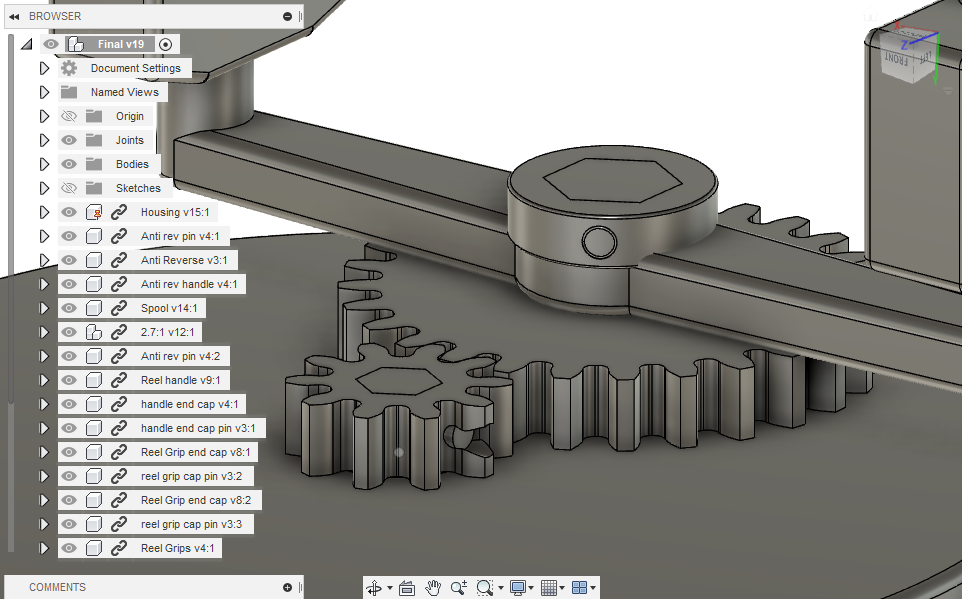The height and width of the screenshot is (599, 962).
Task: Expand the Joints folder
Action: [x=44, y=139]
